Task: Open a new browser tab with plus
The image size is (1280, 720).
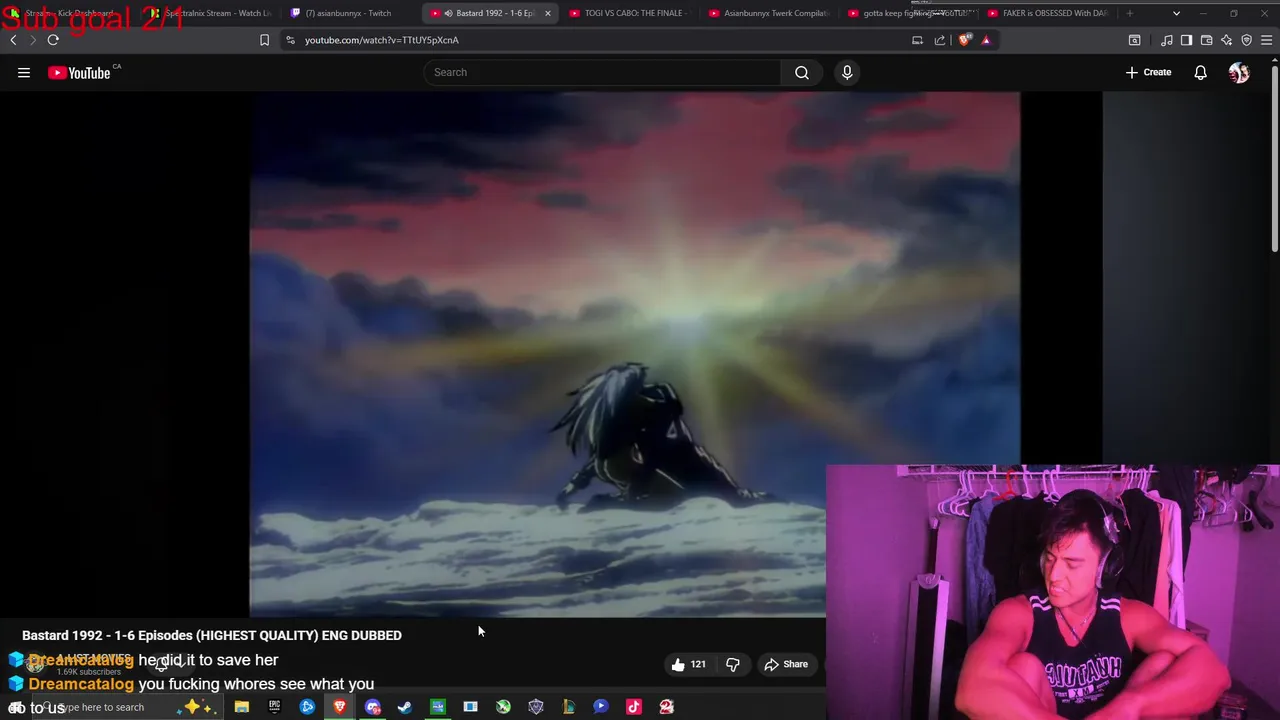Action: (1130, 13)
